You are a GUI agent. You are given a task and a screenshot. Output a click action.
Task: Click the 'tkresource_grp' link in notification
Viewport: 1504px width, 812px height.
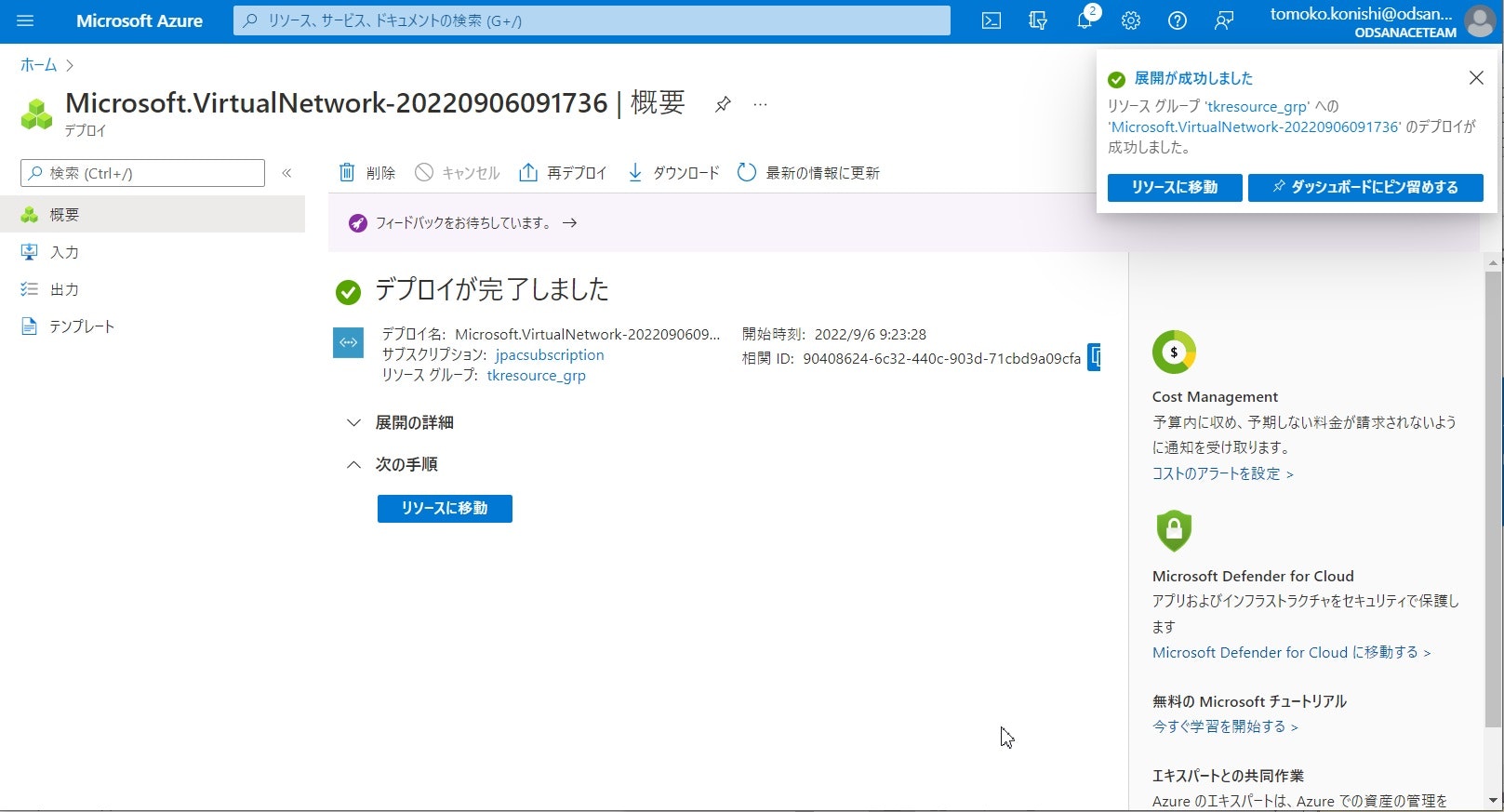[1258, 106]
